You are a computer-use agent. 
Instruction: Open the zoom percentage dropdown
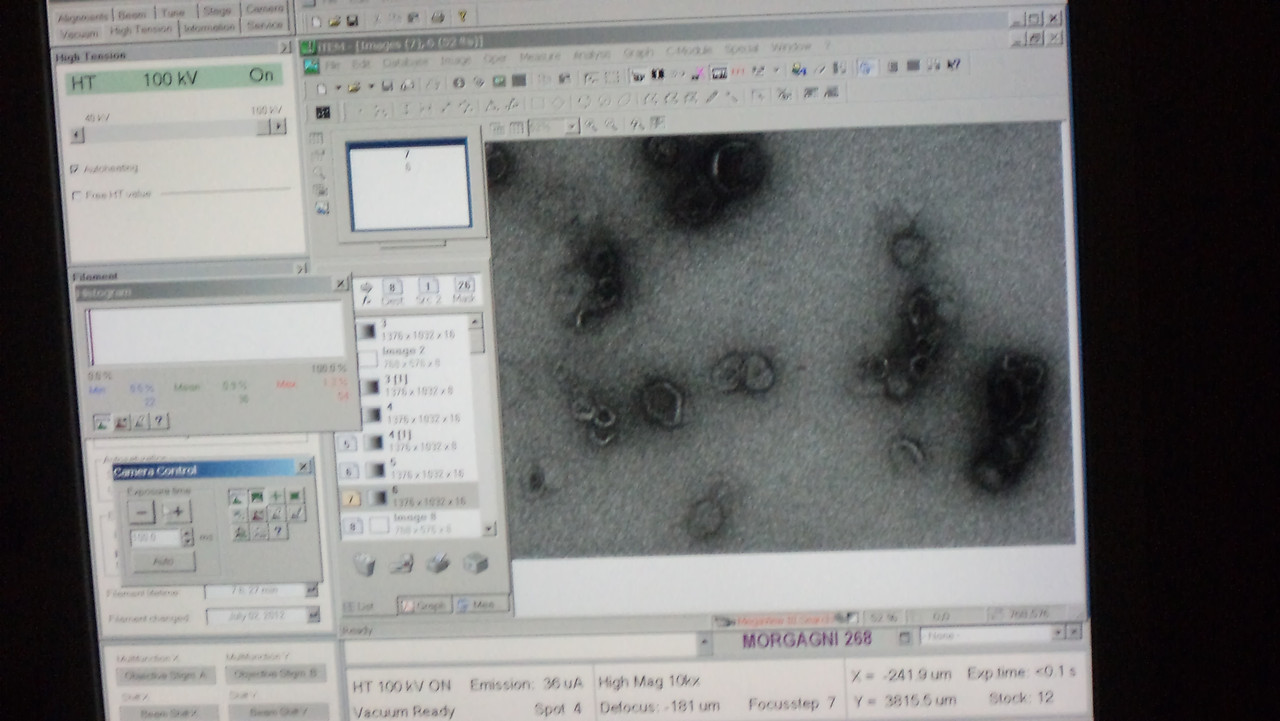pos(571,127)
